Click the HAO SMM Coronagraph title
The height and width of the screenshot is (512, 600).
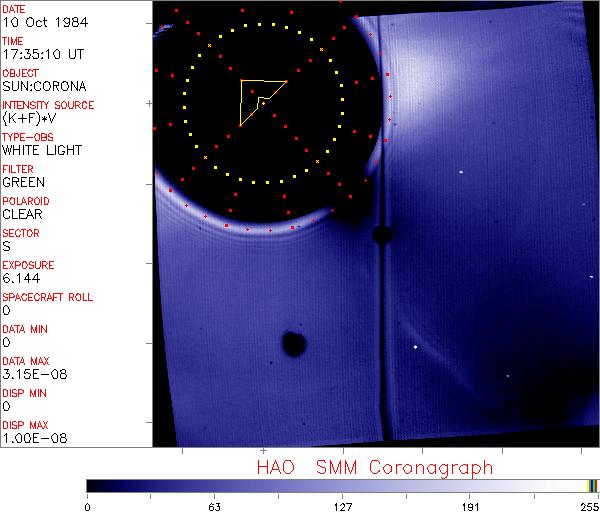coord(375,468)
